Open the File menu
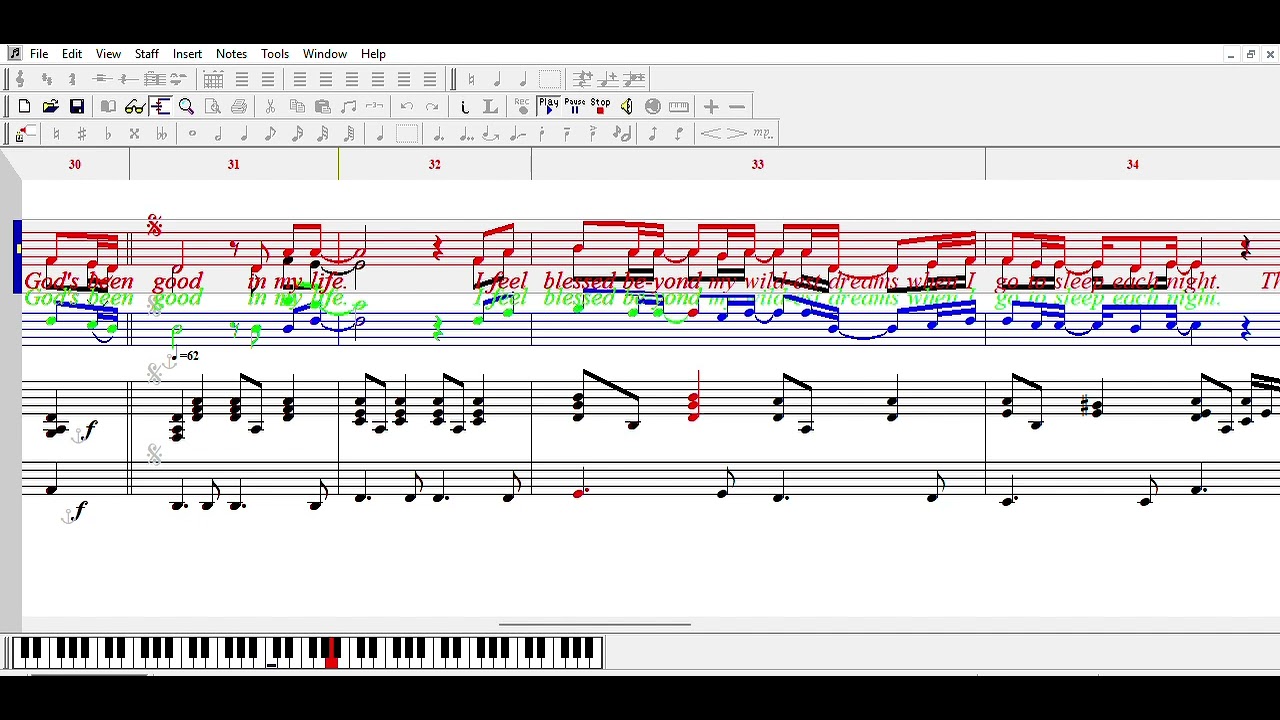 click(39, 54)
